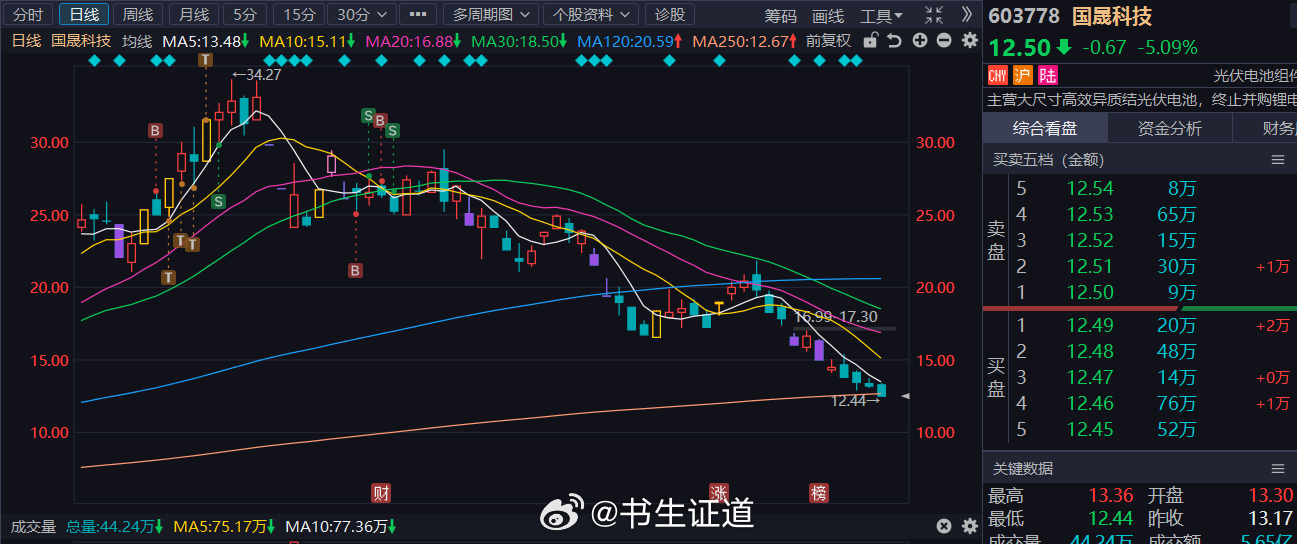Switch to the 分时 intraday chart
This screenshot has height=544, width=1297.
[27, 14]
